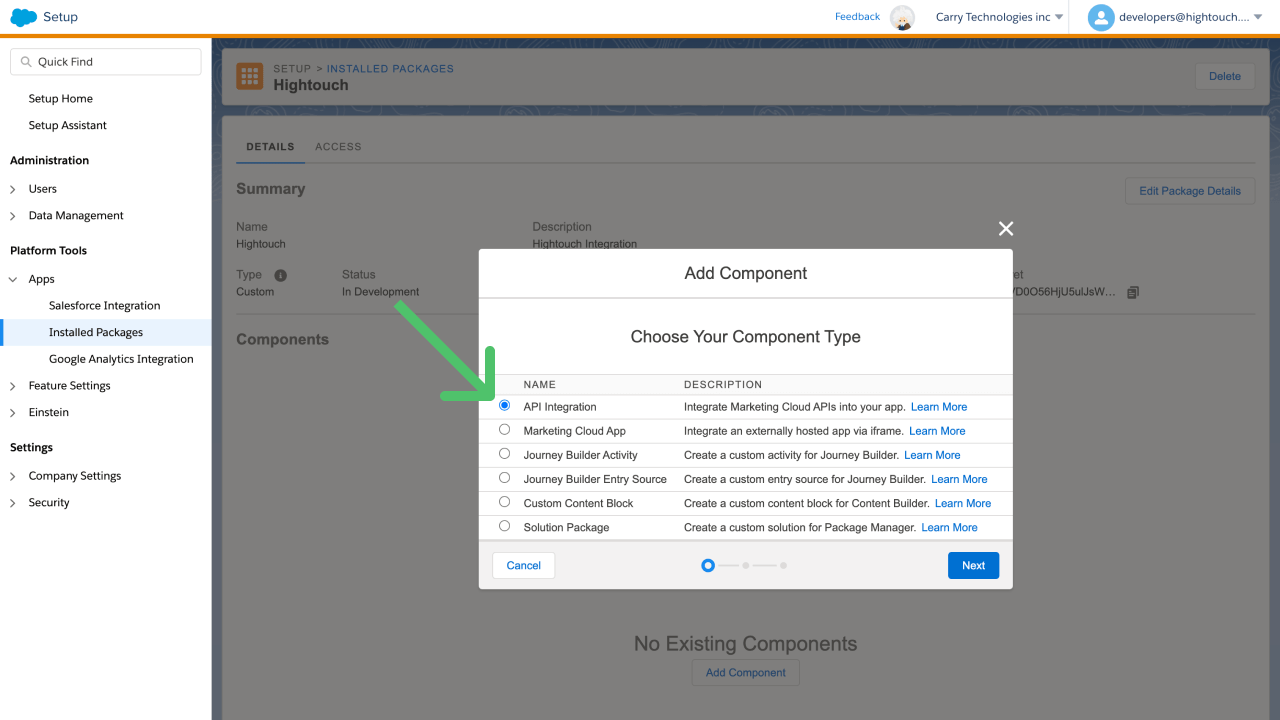Viewport: 1280px width, 720px height.
Task: Switch to the Details tab
Action: click(x=270, y=147)
